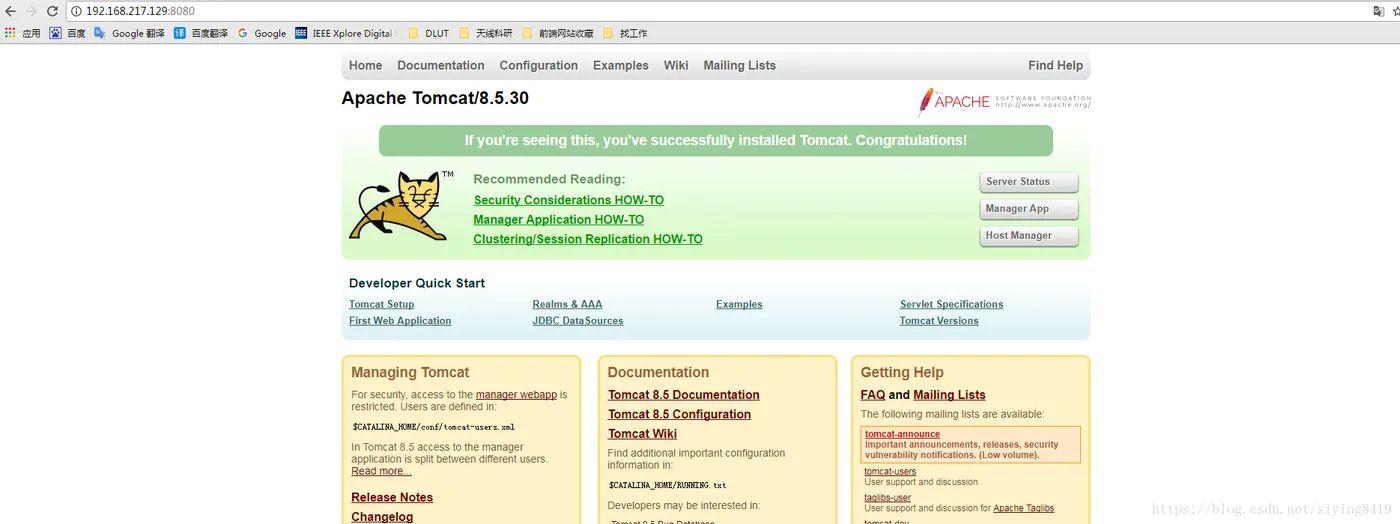
Task: Open the 百度翻译 bookmark
Action: (x=201, y=33)
